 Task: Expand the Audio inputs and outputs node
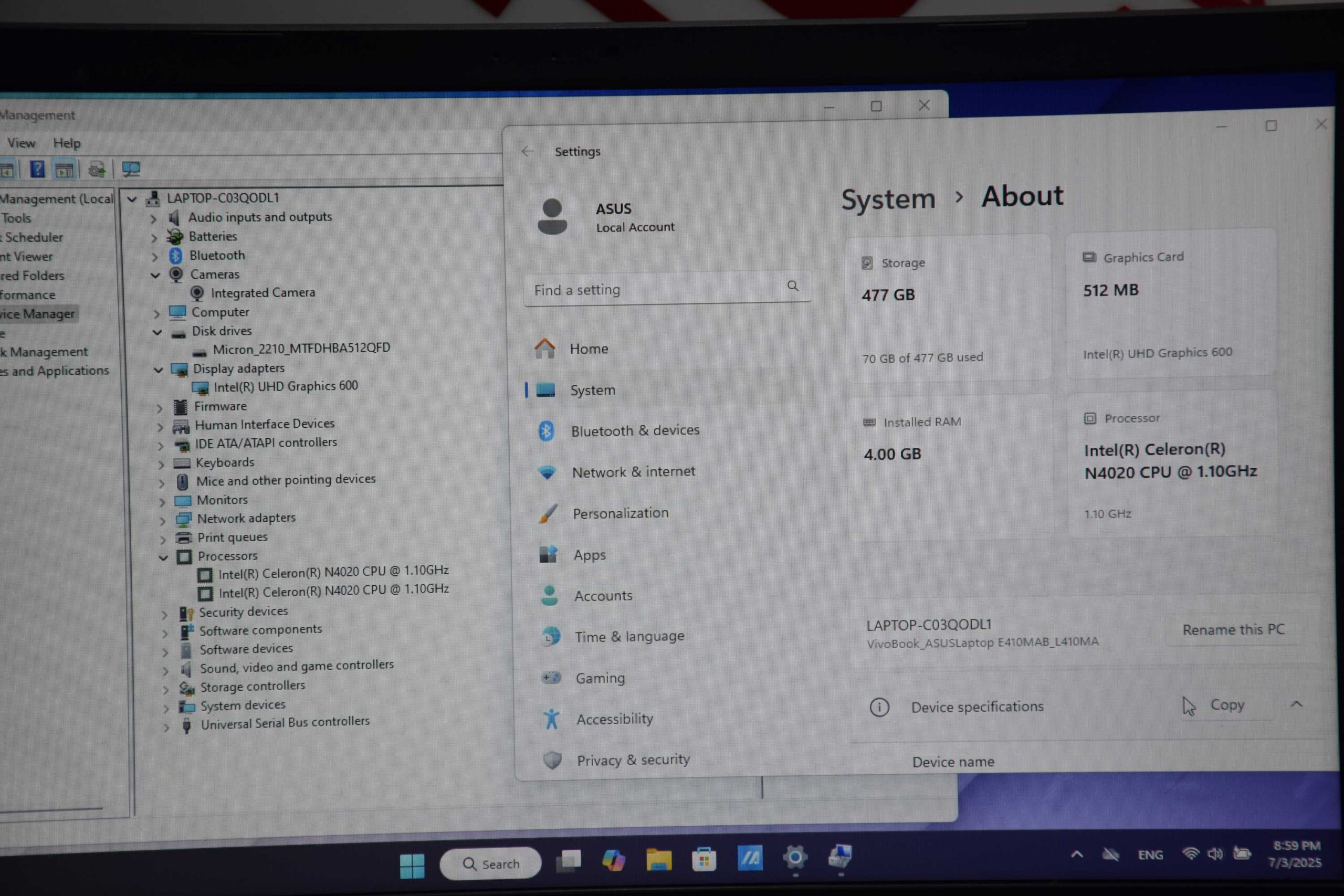(153, 218)
